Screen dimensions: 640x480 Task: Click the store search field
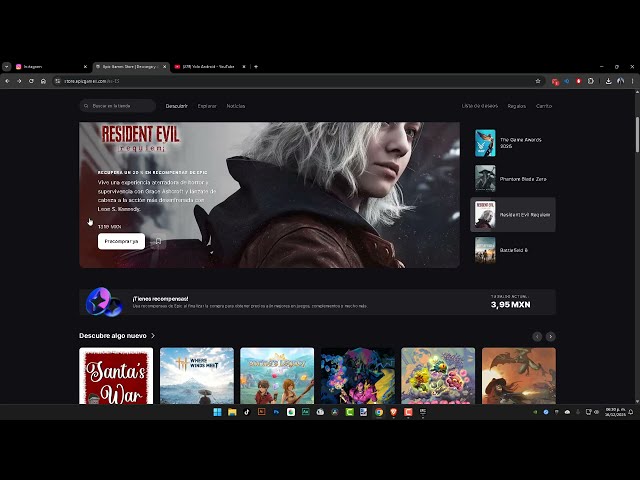pyautogui.click(x=118, y=106)
